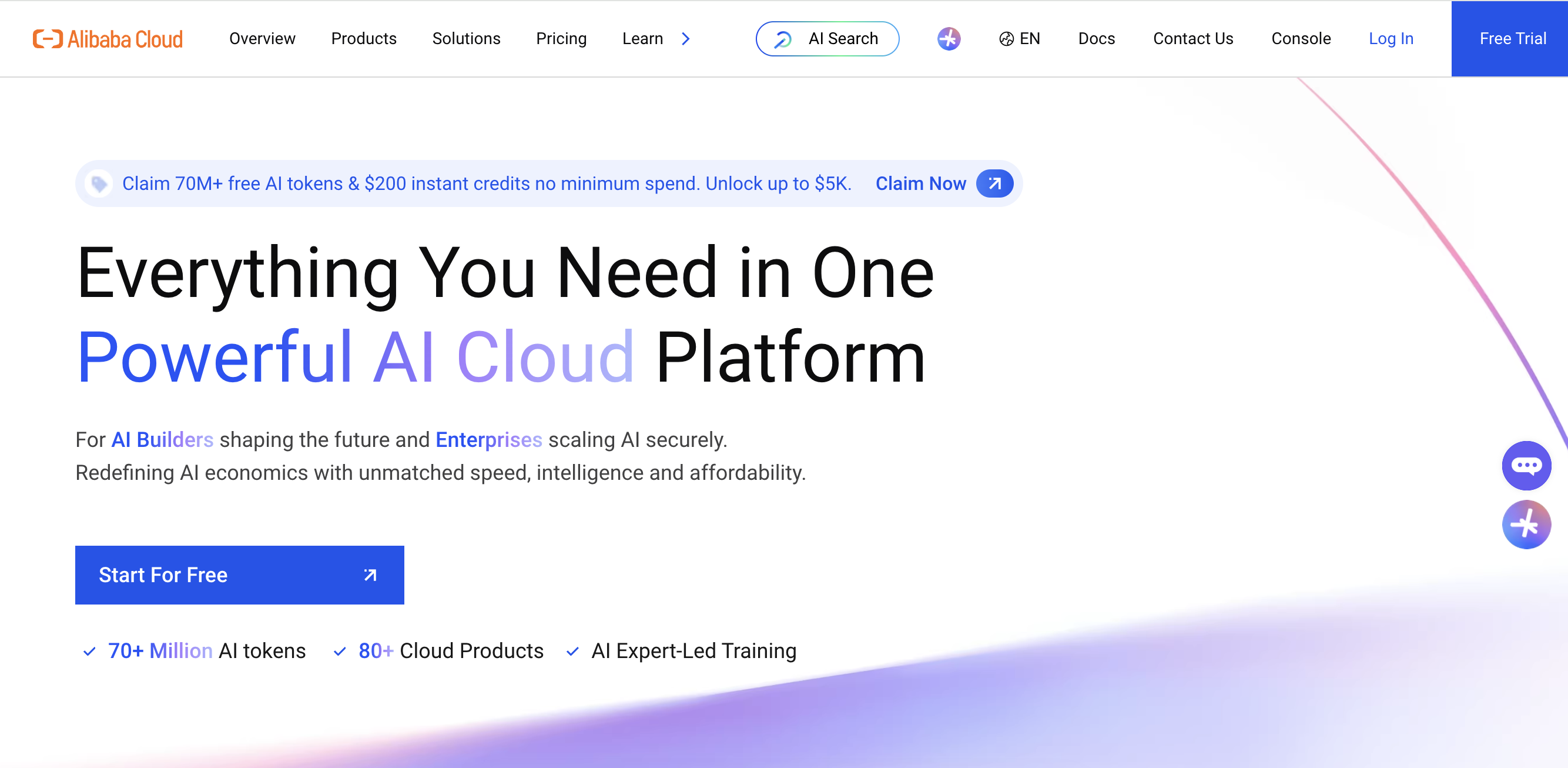The image size is (1568, 768).
Task: Go to the Pricing menu item
Action: click(561, 39)
